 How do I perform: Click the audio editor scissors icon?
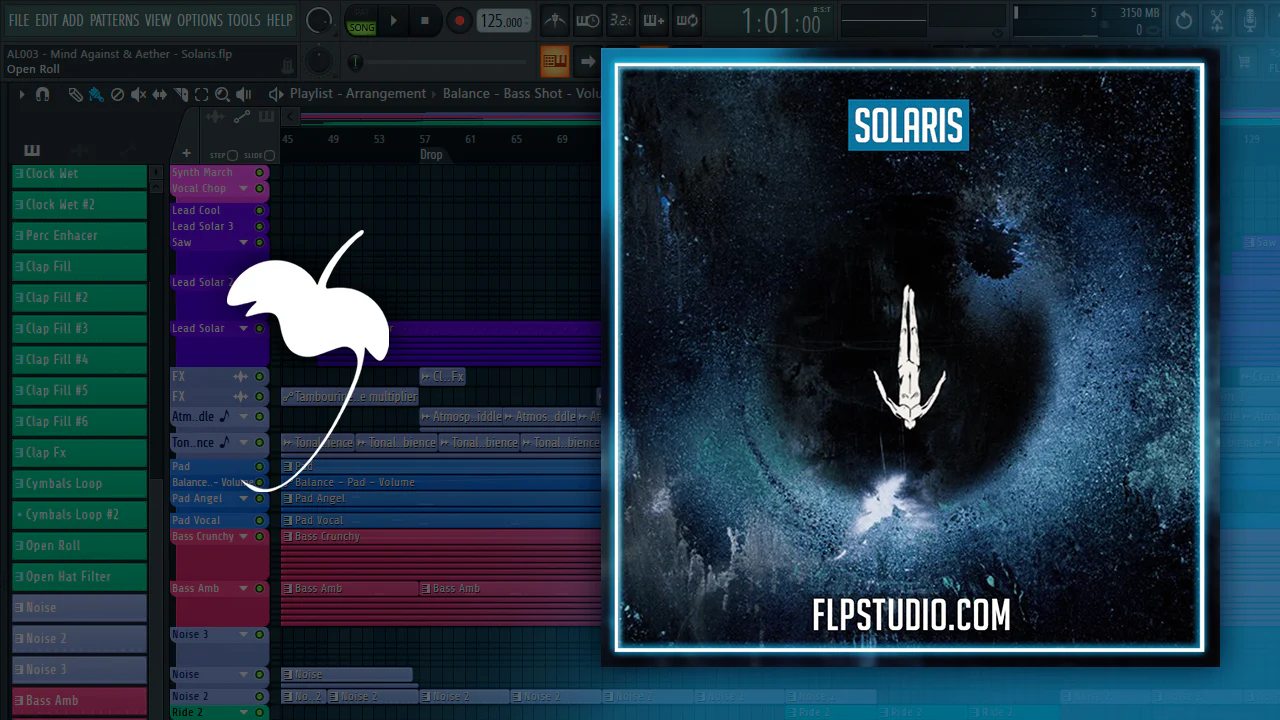[1217, 20]
